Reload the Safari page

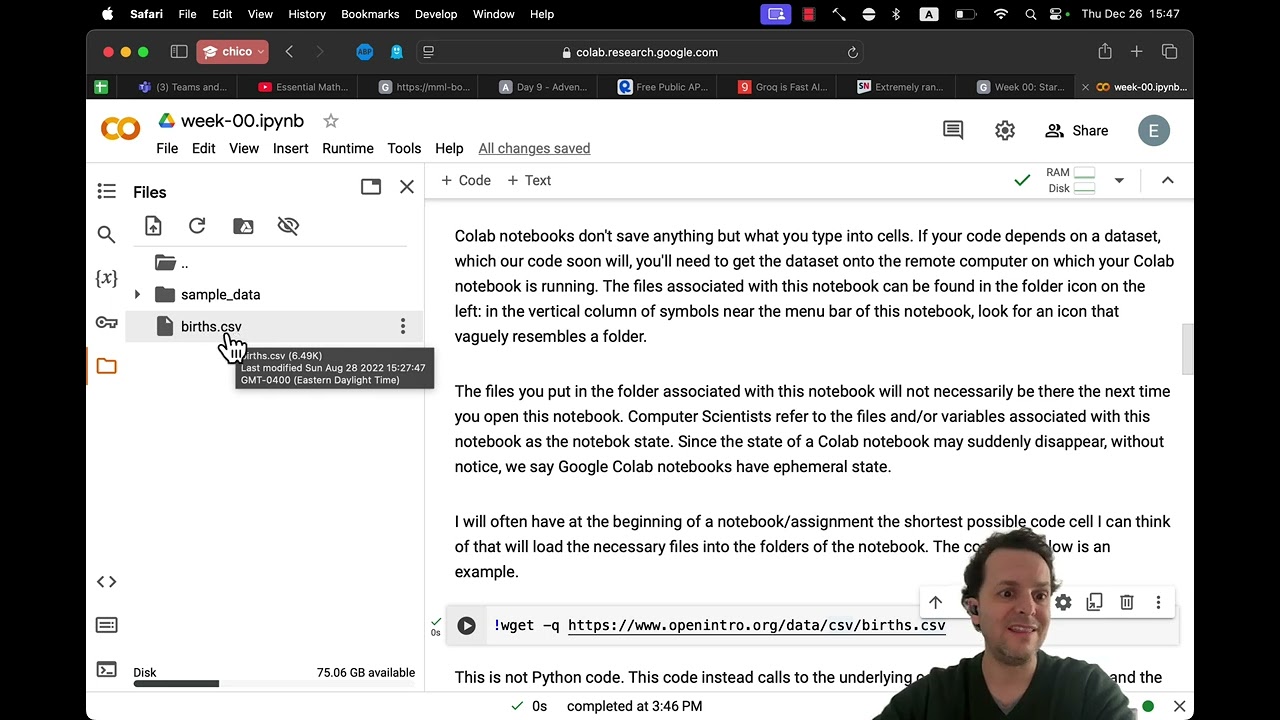click(853, 52)
